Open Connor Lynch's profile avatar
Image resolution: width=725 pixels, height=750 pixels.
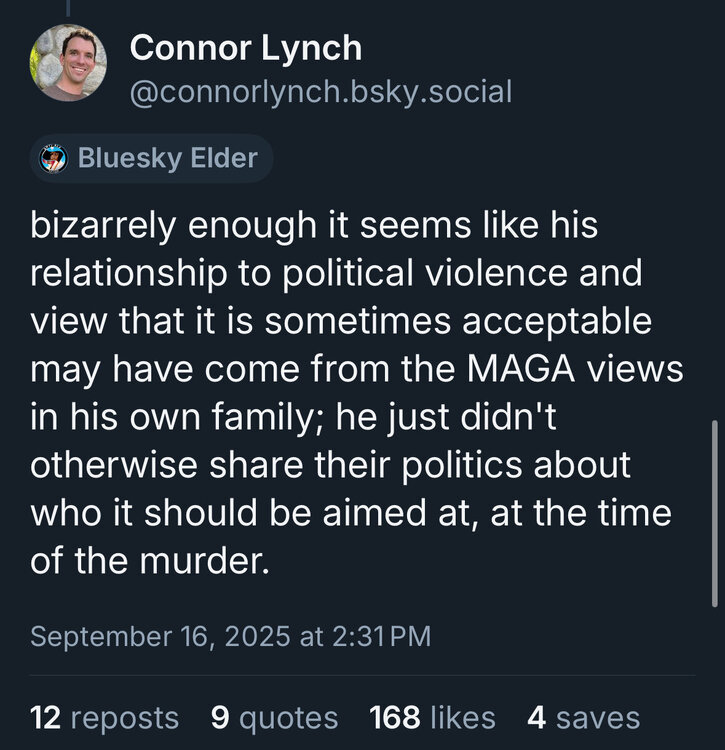[x=69, y=63]
